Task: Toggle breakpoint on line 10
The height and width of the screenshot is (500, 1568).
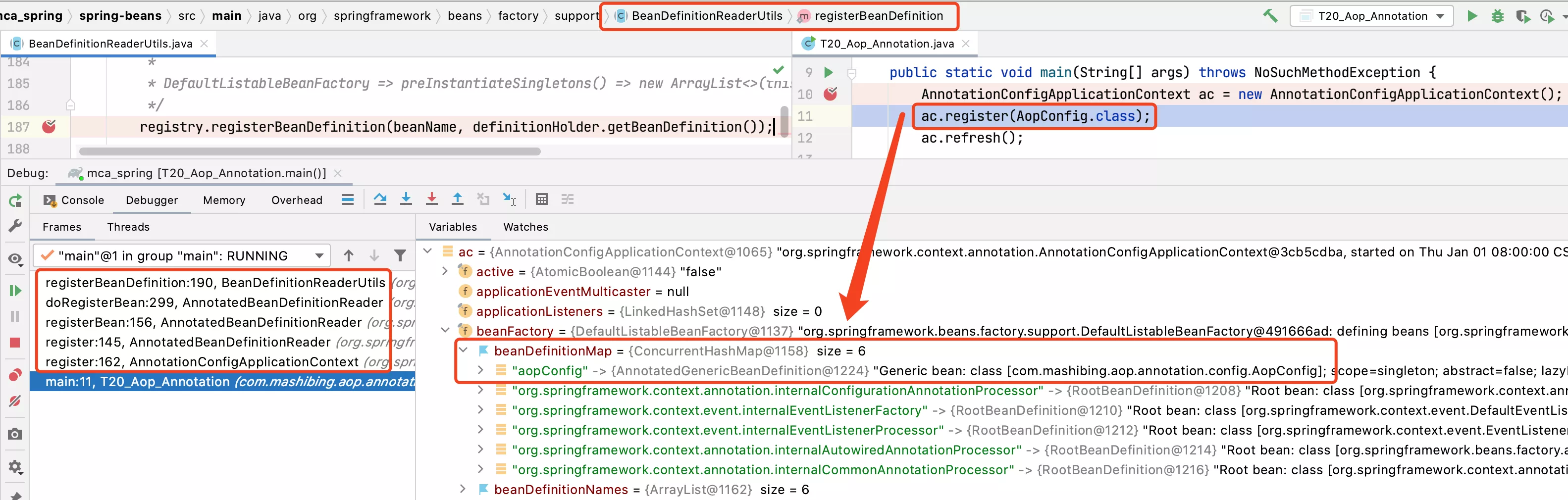Action: pos(830,94)
